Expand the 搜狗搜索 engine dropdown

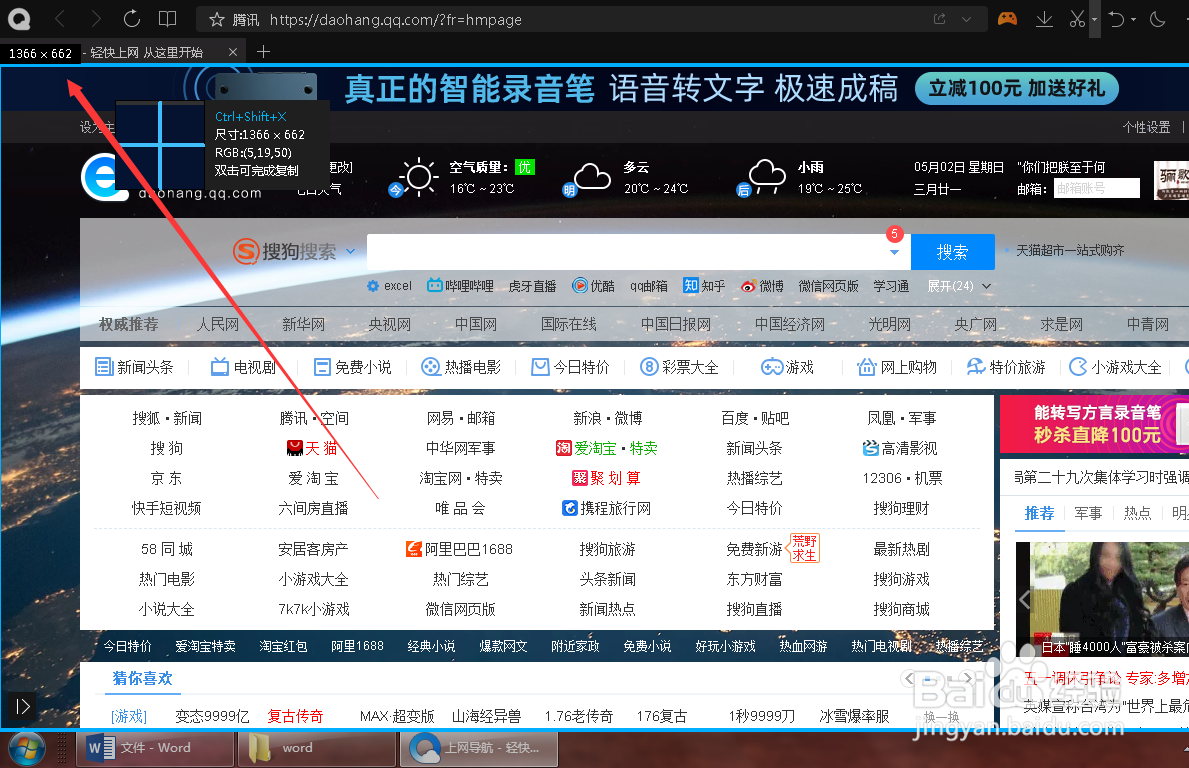(x=350, y=251)
